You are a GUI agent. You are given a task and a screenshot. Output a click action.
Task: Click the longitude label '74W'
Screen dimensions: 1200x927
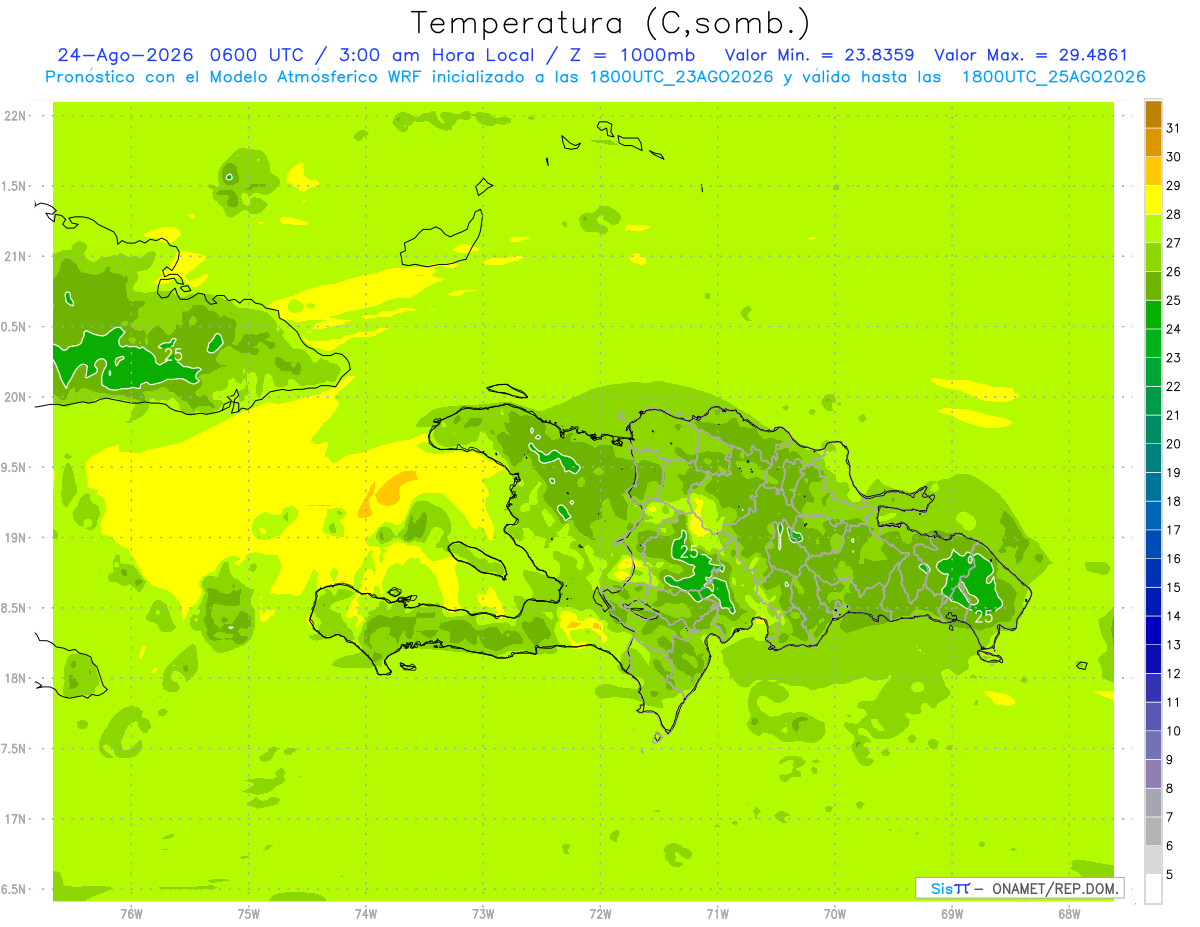coord(365,914)
